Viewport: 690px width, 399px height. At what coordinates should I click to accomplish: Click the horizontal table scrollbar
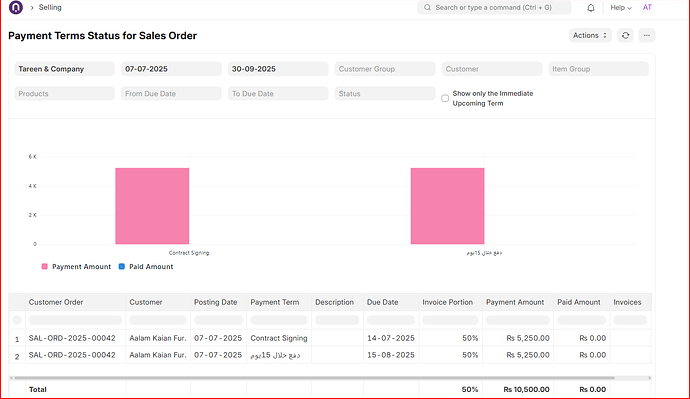point(312,378)
